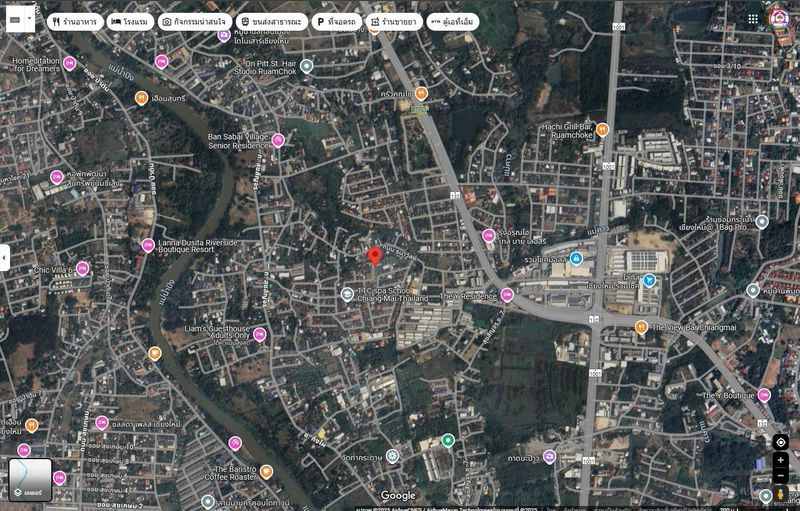This screenshot has height=511, width=800.
Task: Open Google apps grid icon
Action: click(x=753, y=19)
